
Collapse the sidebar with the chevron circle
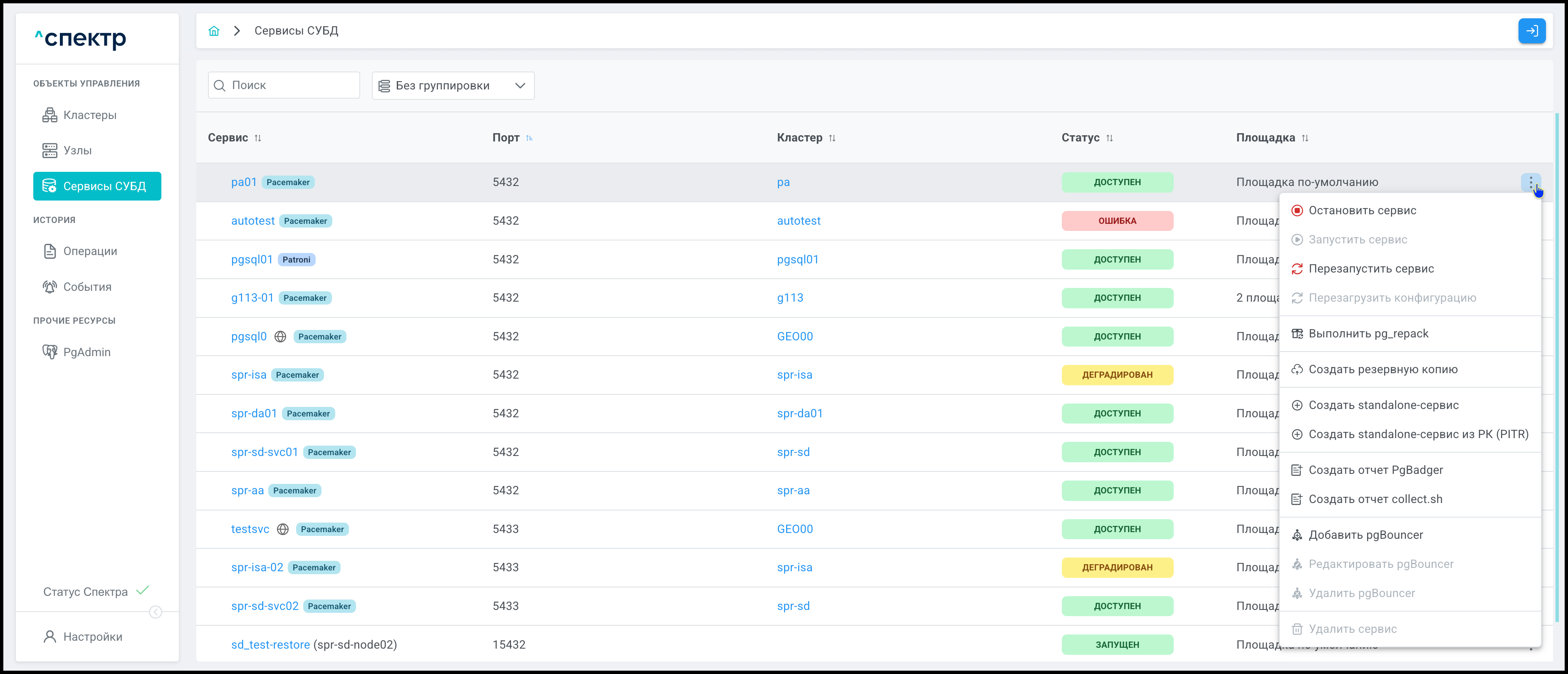(x=156, y=612)
